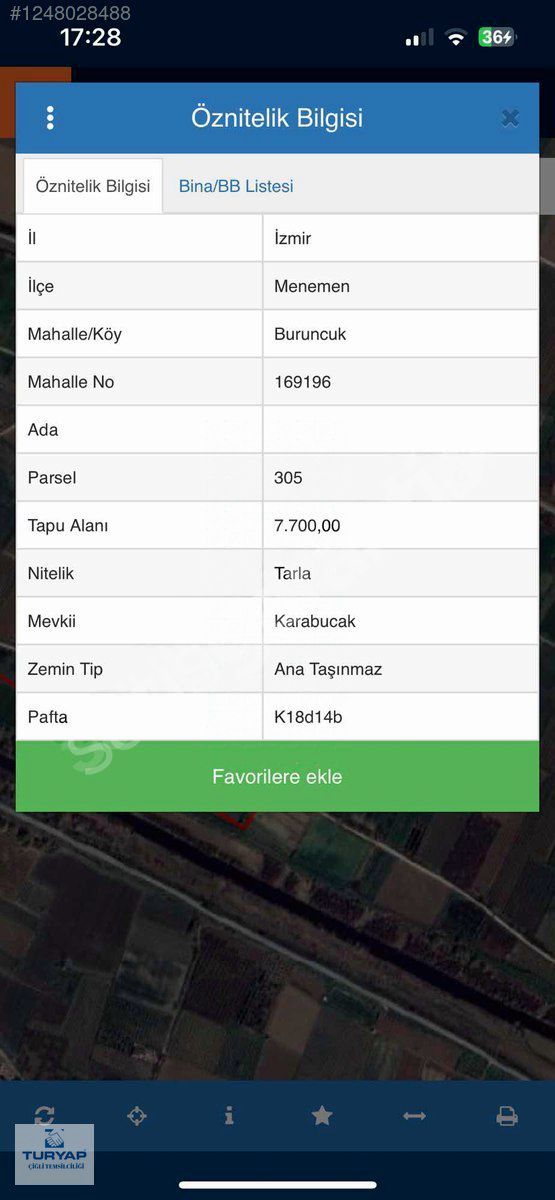555x1200 pixels.
Task: Switch to Bina/BB Listesi tab
Action: tap(236, 186)
